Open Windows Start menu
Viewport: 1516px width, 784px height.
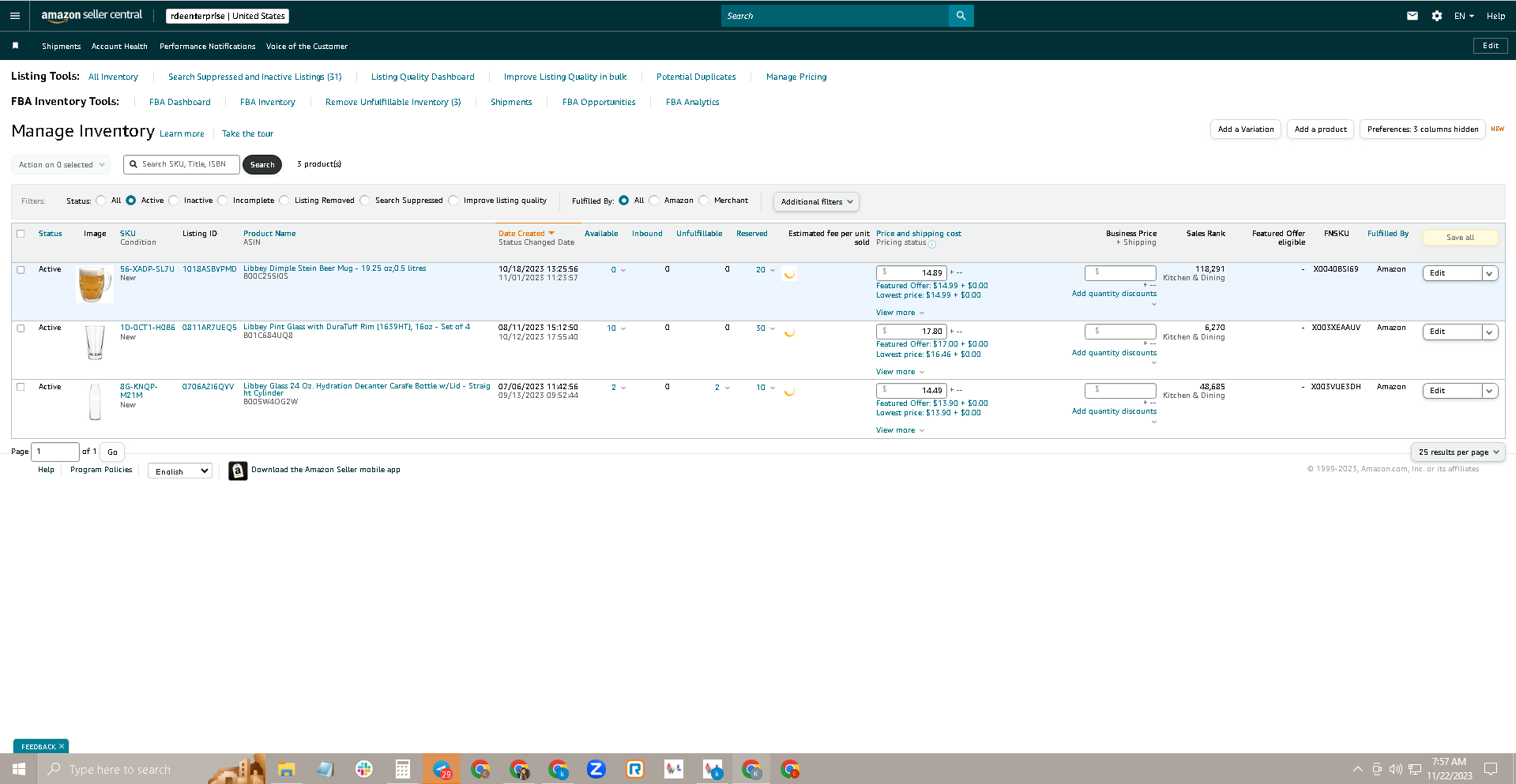pos(19,769)
